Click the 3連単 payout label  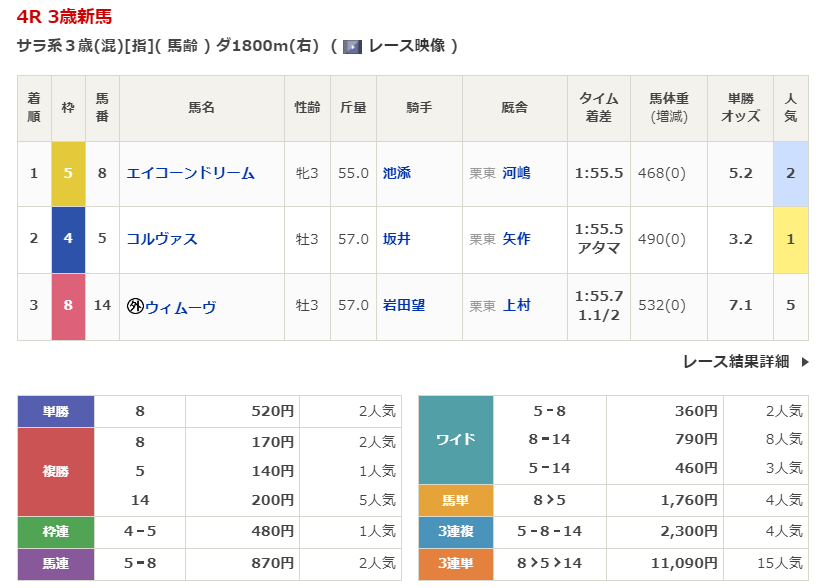pos(455,563)
